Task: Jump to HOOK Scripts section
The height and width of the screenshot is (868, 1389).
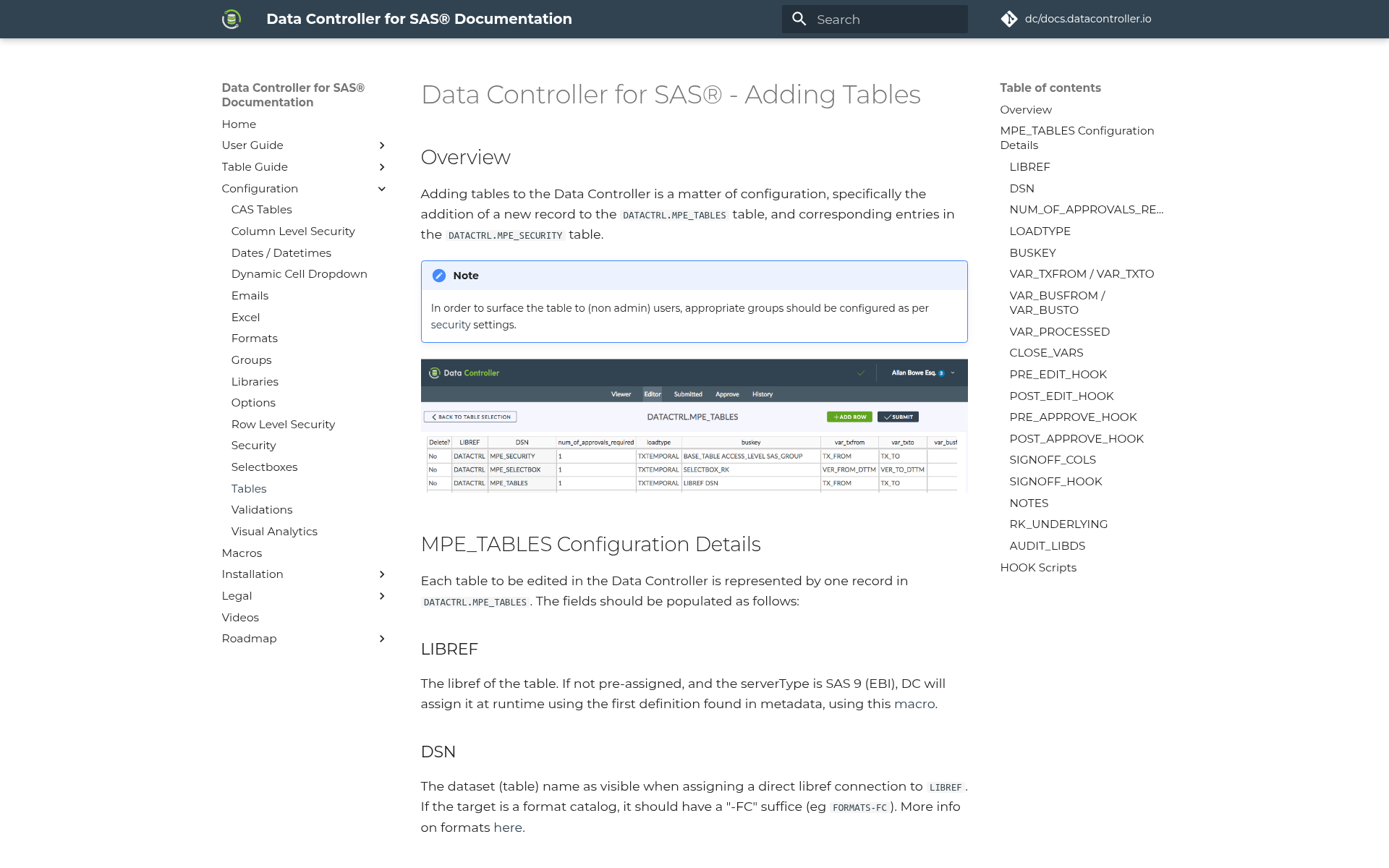Action: click(x=1038, y=568)
